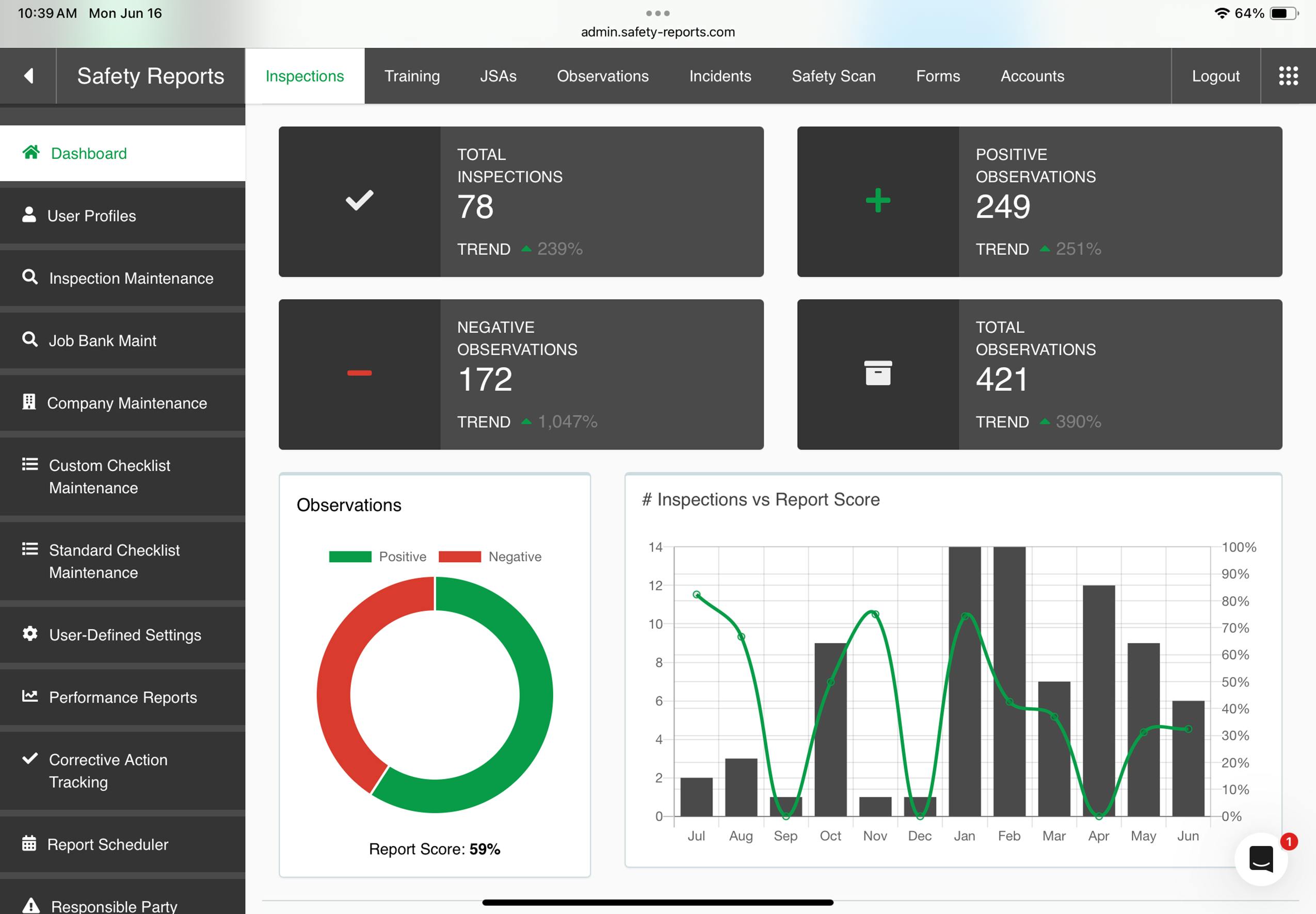This screenshot has height=914, width=1316.
Task: Open the live chat messenger bubble
Action: coord(1261,859)
